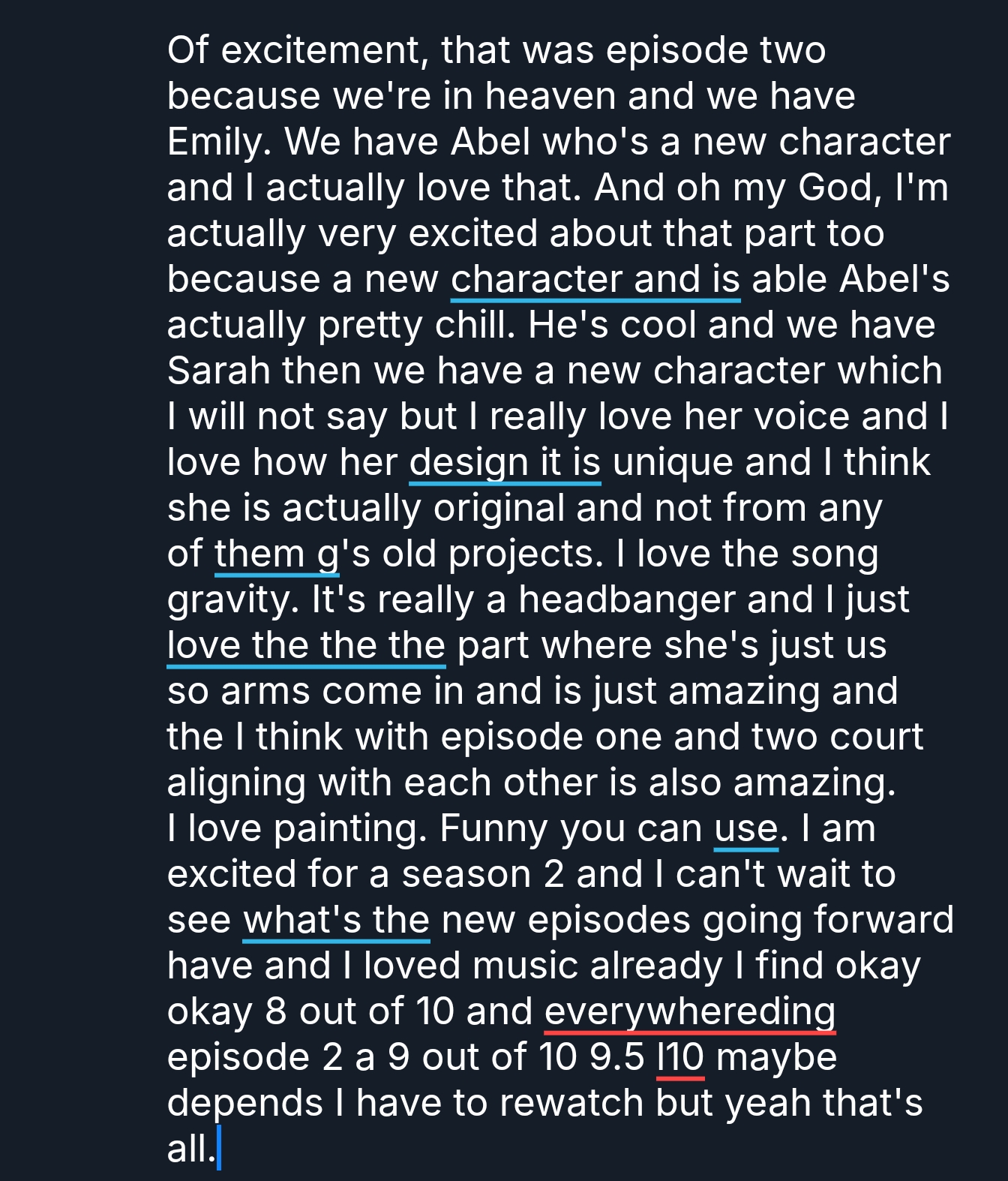Click the word "gravity" in the text
Screen dimensions: 1008x1181
(232, 600)
